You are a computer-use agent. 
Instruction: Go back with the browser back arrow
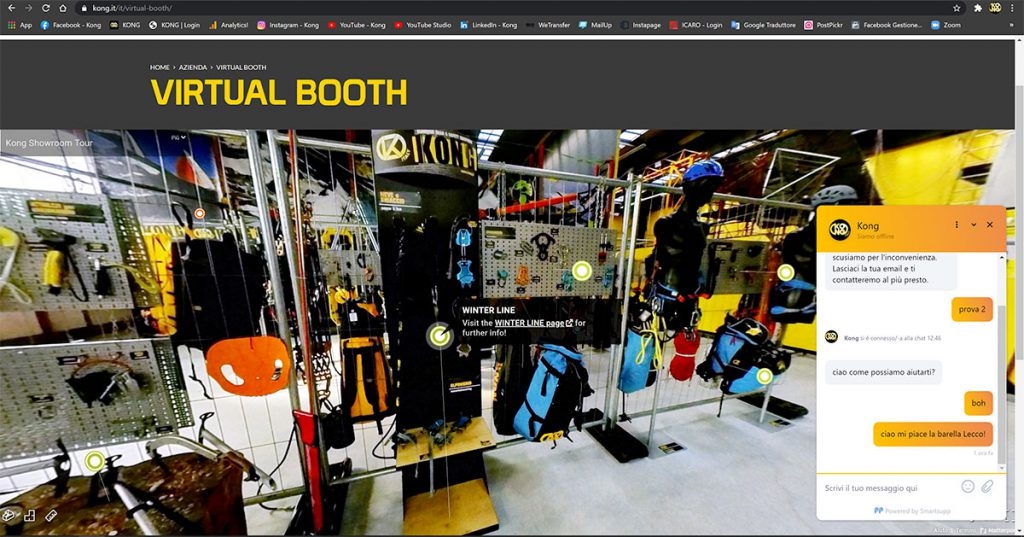(x=11, y=8)
